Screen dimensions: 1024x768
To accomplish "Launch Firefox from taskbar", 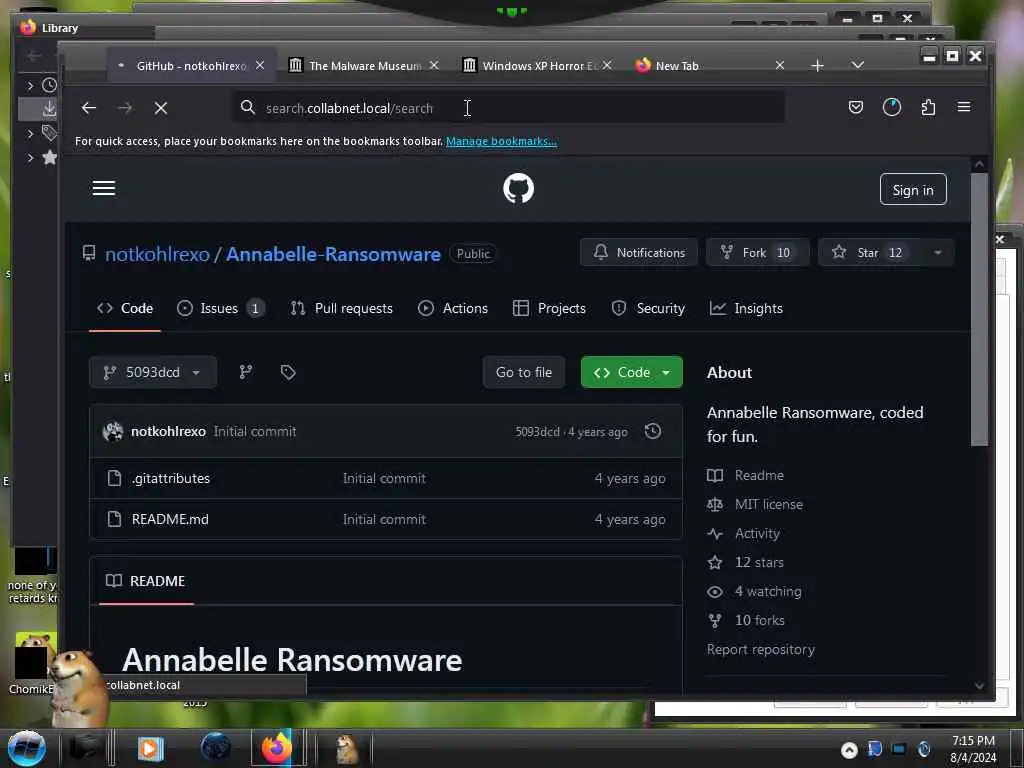I will [x=277, y=748].
